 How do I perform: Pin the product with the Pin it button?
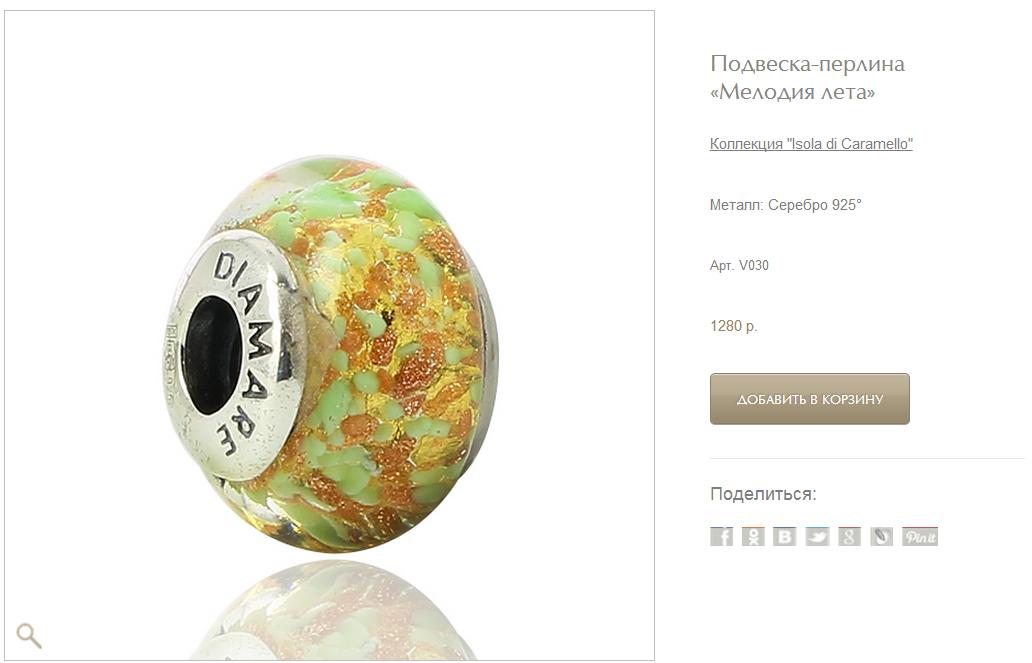click(919, 536)
